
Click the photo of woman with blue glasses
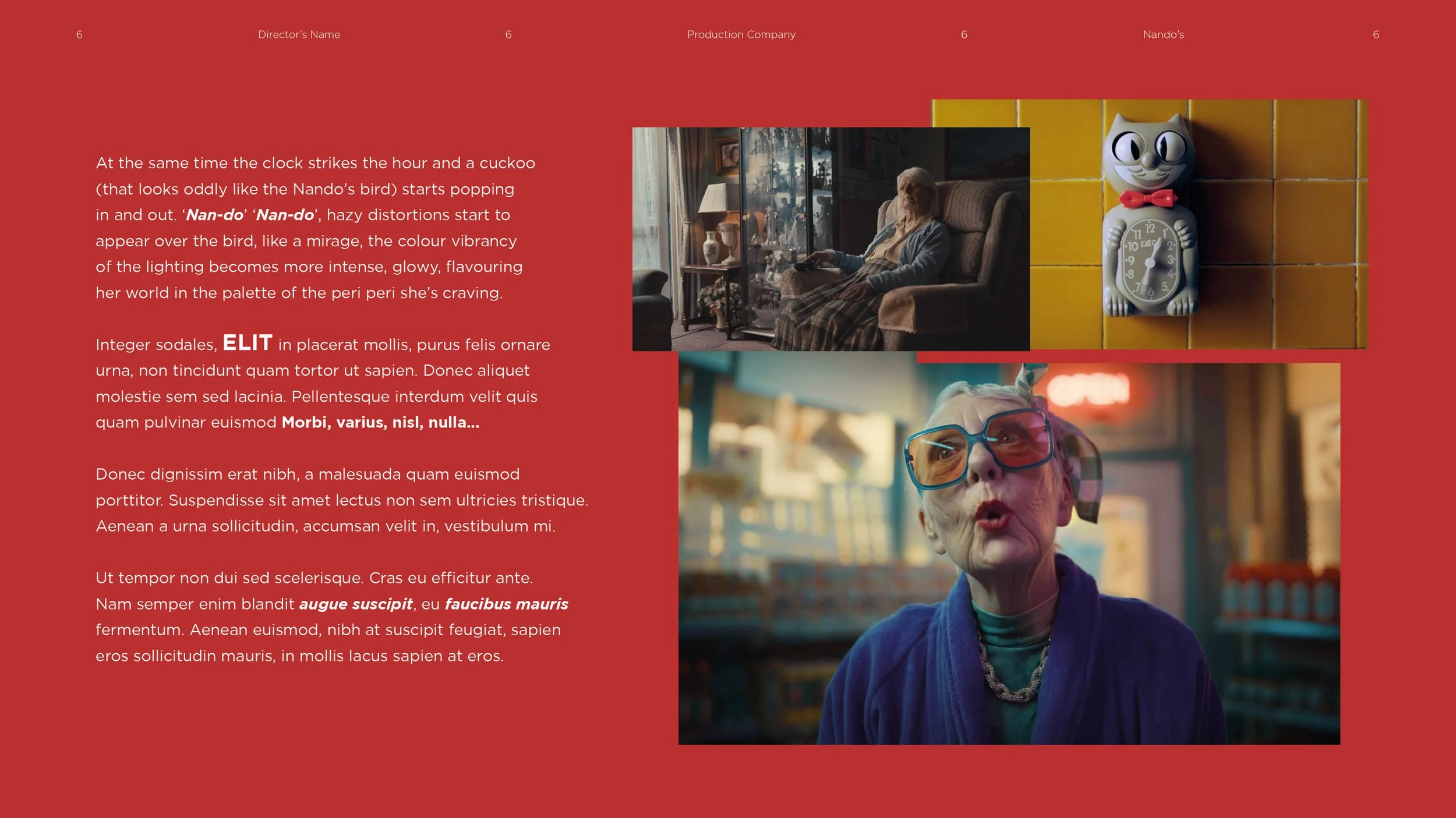tap(1009, 553)
